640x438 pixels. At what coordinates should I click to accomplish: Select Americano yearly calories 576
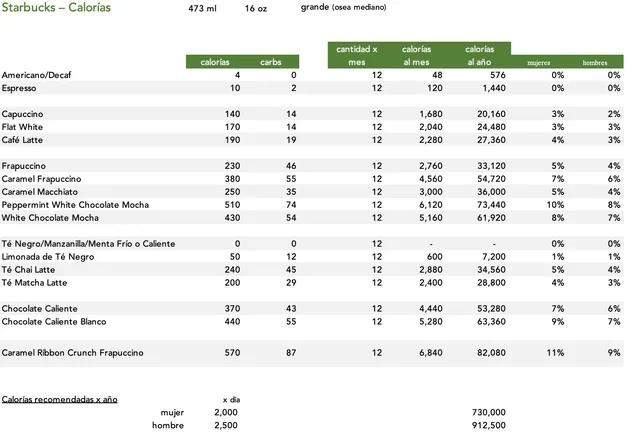[x=497, y=75]
